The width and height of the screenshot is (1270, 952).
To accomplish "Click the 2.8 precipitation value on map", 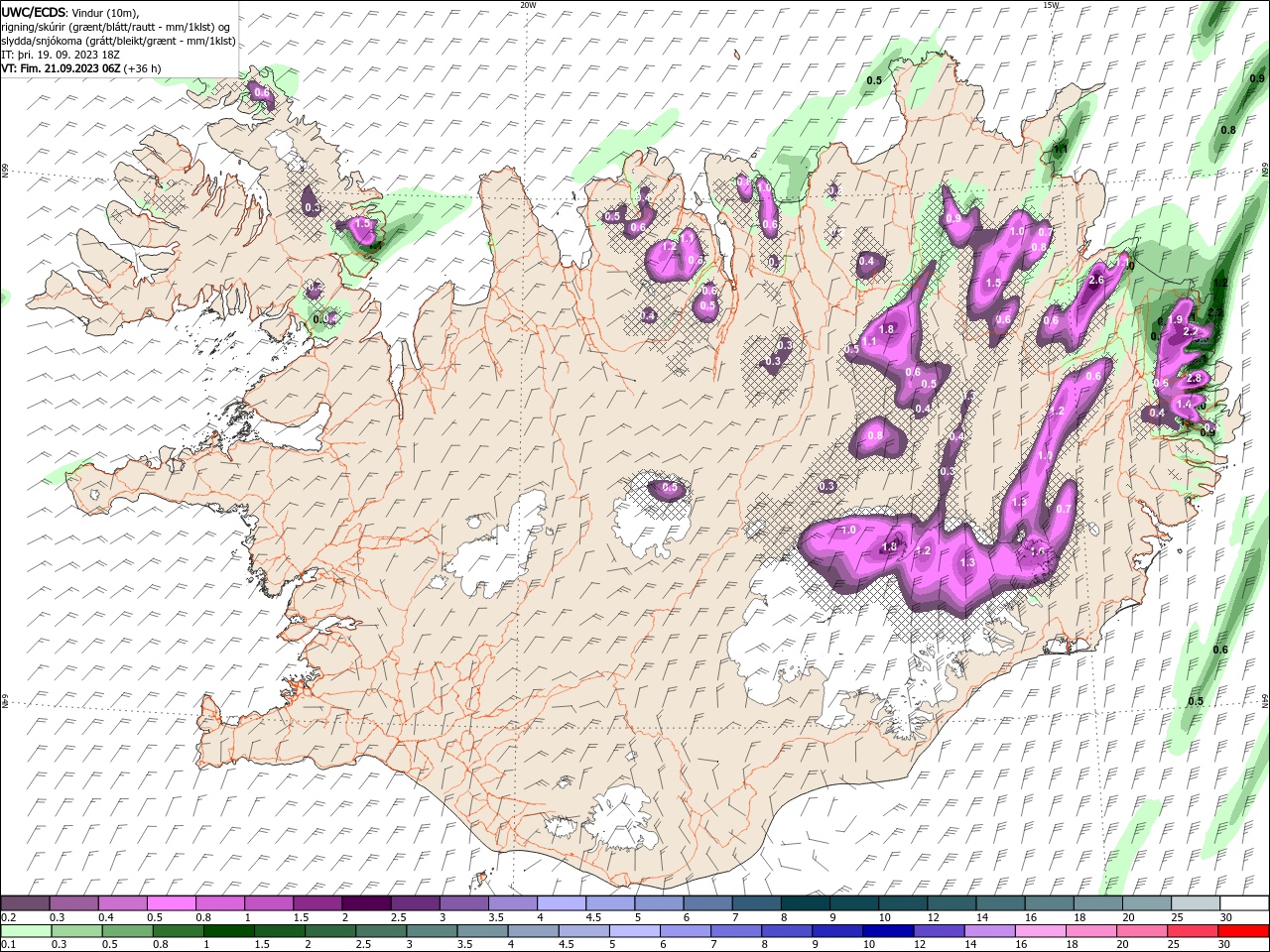I will tap(1195, 378).
